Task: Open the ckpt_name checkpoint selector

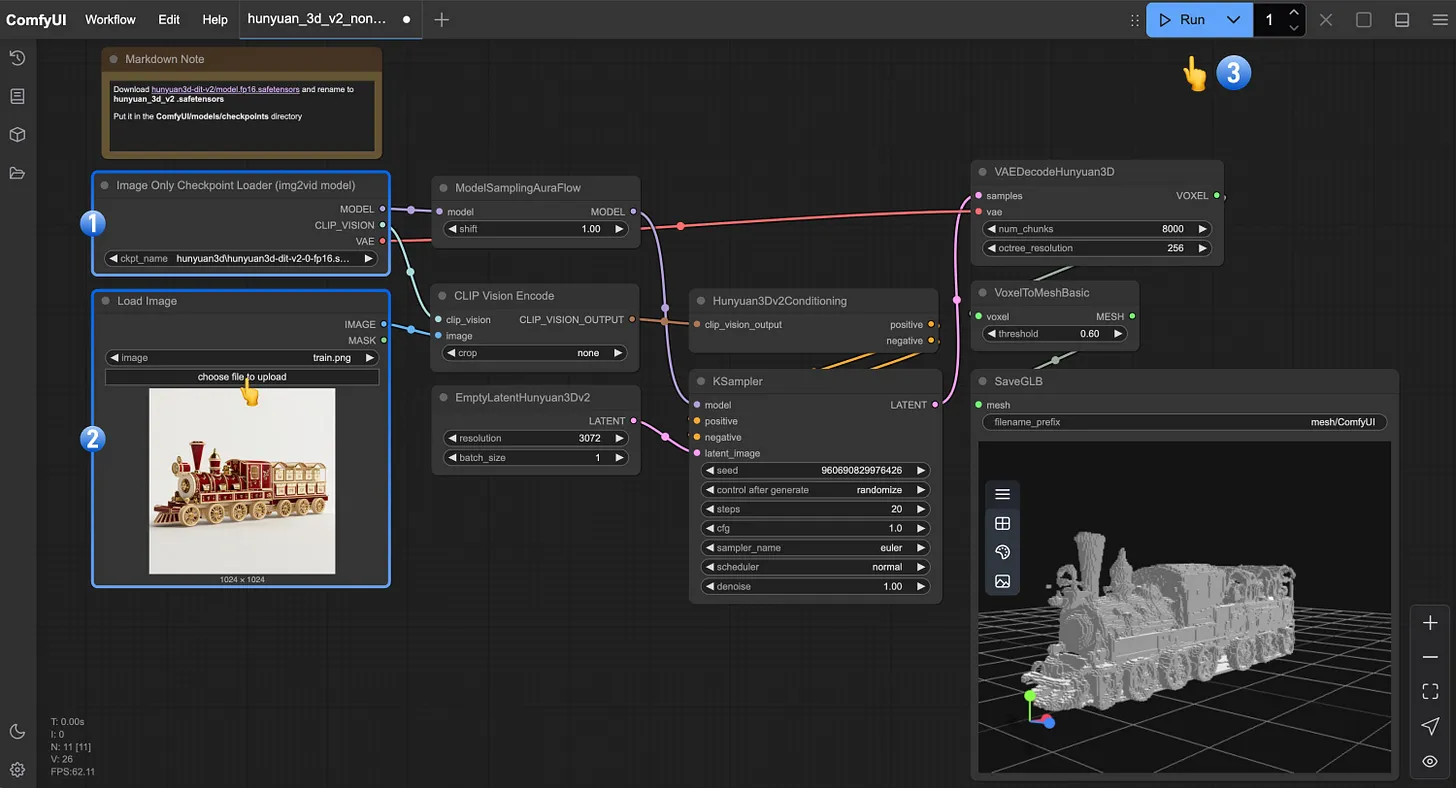Action: (242, 258)
